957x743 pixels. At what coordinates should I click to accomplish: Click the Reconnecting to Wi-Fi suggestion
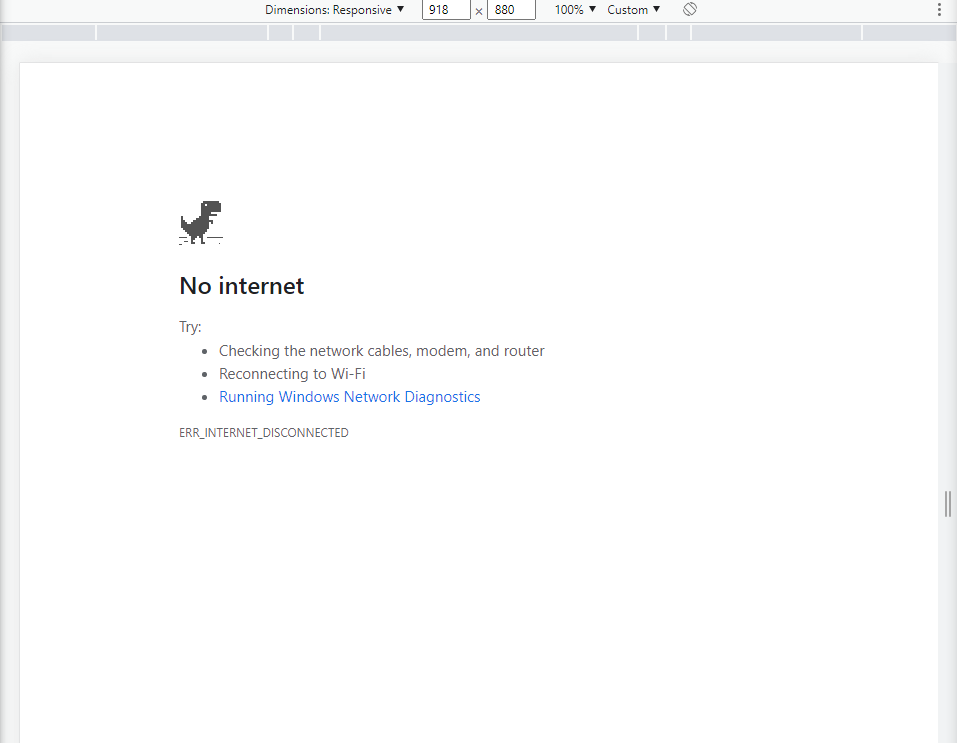click(292, 374)
